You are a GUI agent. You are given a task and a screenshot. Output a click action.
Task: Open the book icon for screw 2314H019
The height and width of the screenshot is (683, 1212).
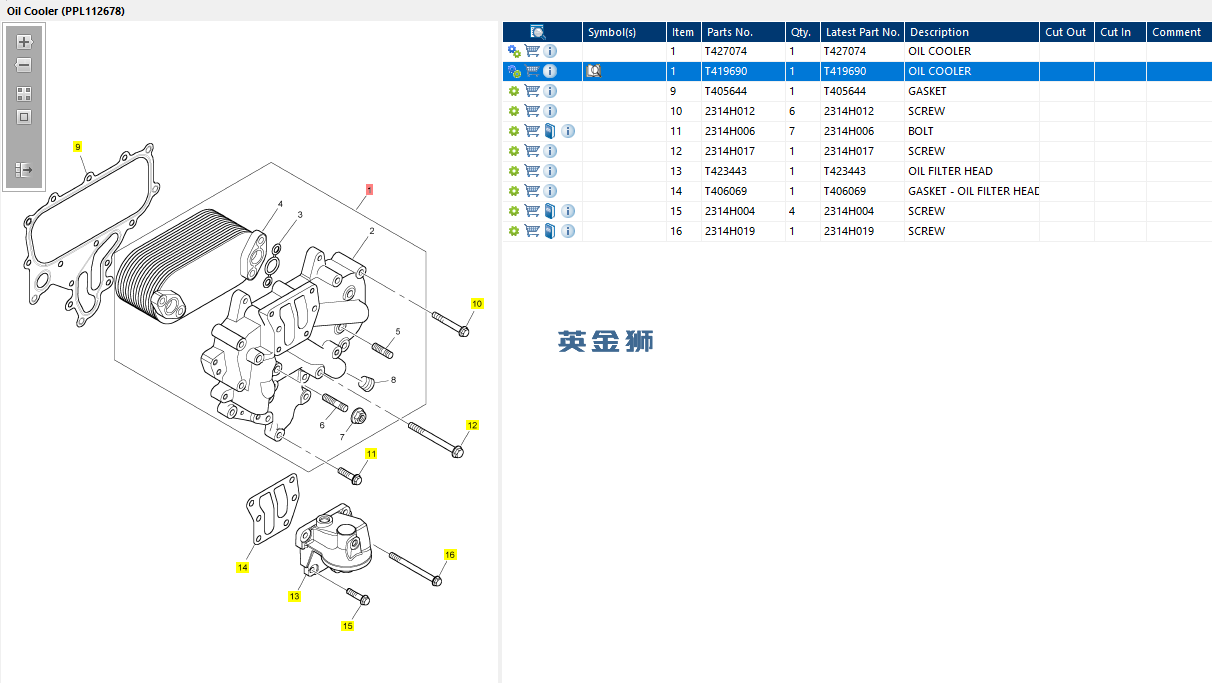point(550,231)
